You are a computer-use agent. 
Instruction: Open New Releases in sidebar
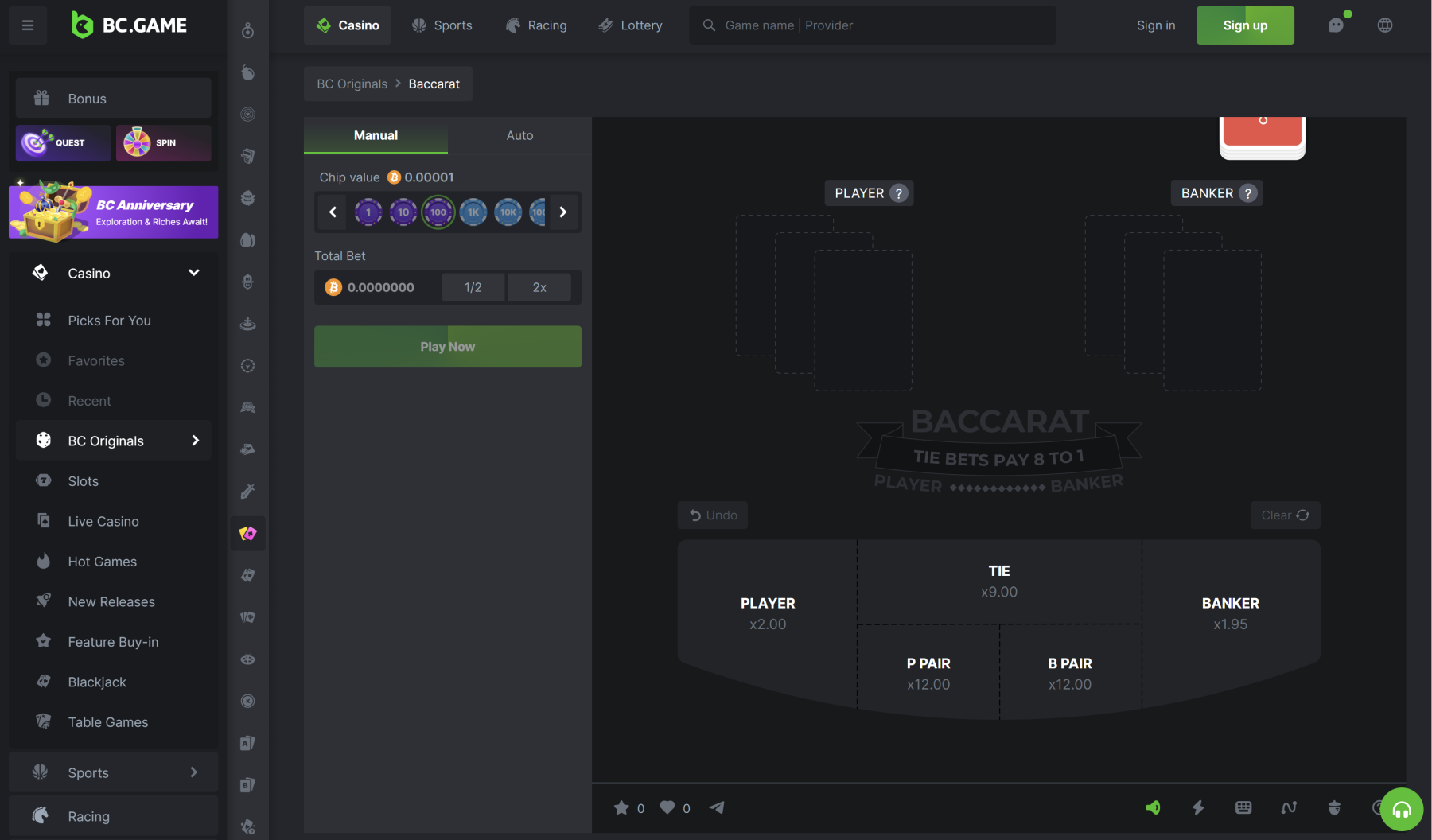click(x=114, y=602)
